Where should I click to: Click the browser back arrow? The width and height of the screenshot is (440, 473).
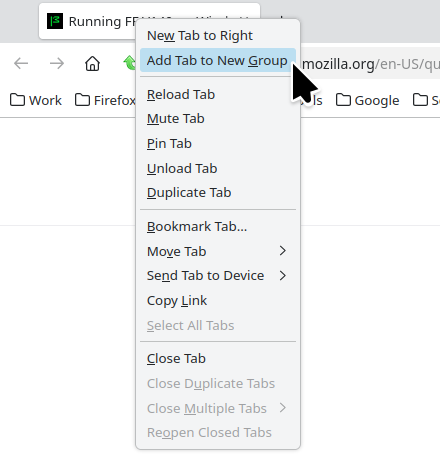click(21, 63)
